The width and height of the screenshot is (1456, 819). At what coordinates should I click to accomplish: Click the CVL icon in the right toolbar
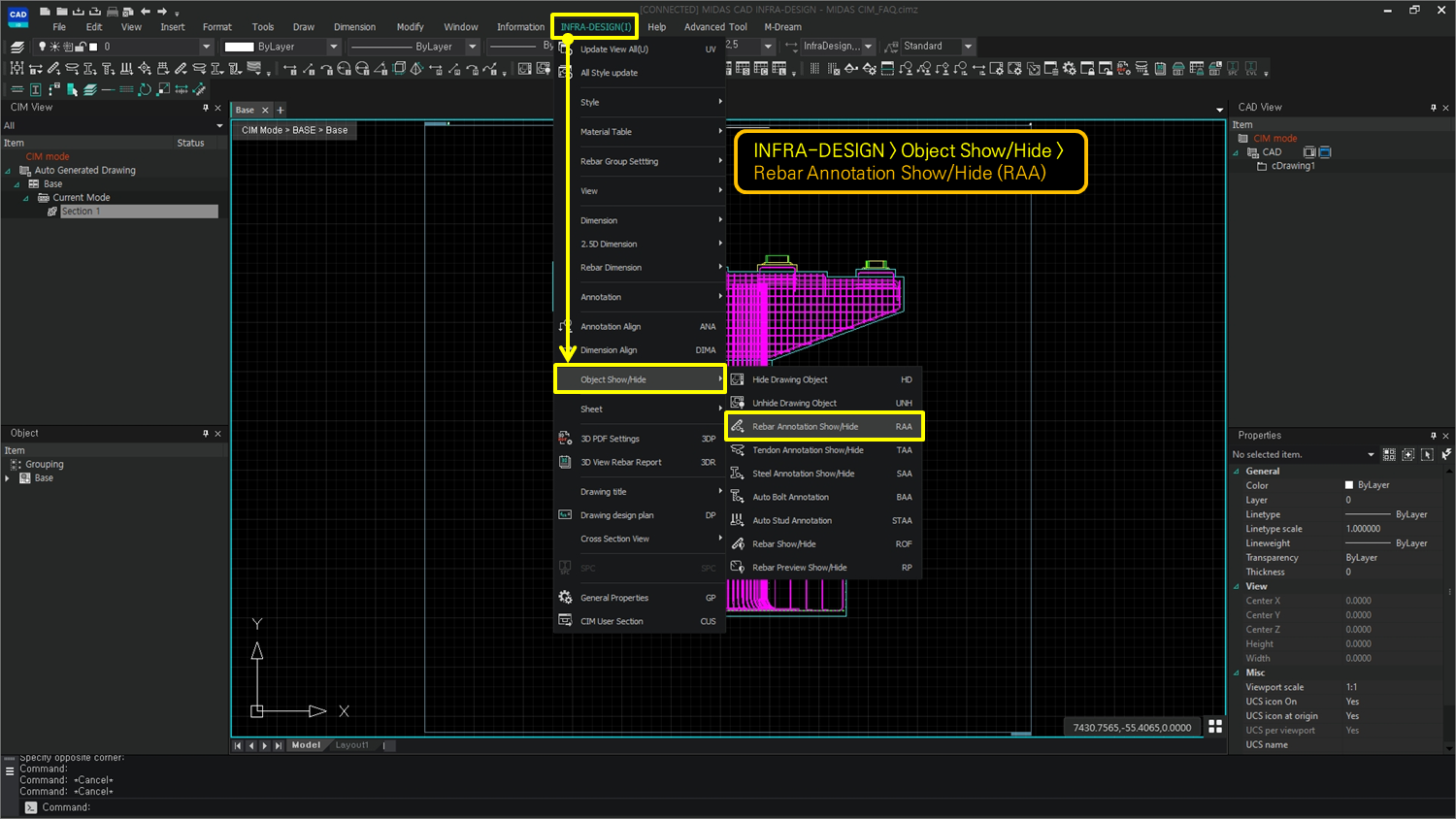1251,68
